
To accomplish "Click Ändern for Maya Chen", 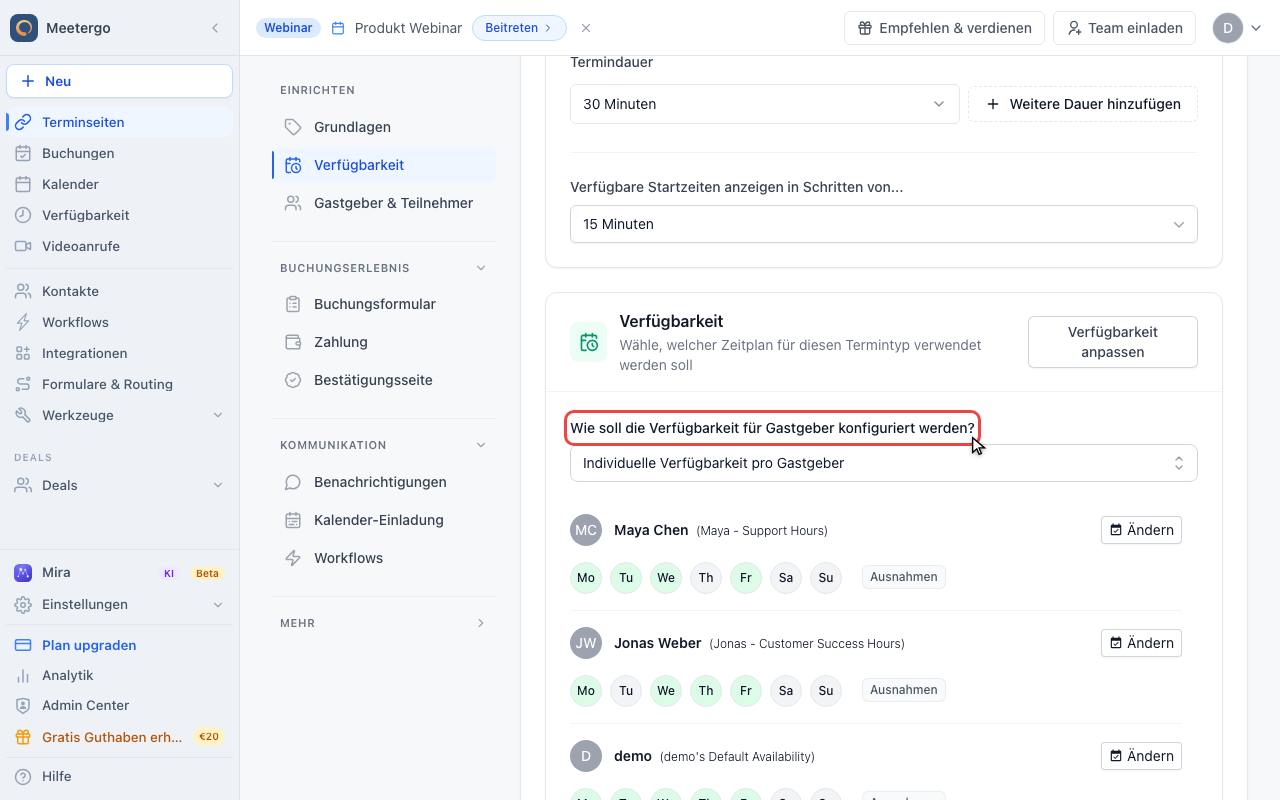I will (1141, 530).
